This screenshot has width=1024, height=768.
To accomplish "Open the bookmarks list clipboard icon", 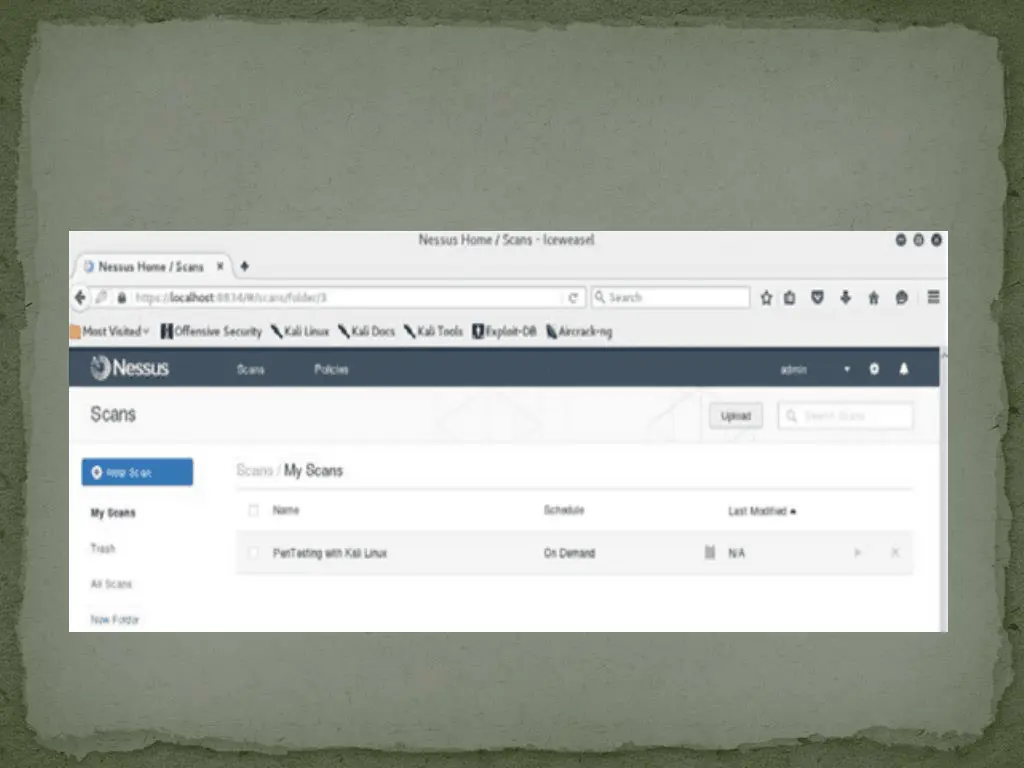I will coord(790,298).
